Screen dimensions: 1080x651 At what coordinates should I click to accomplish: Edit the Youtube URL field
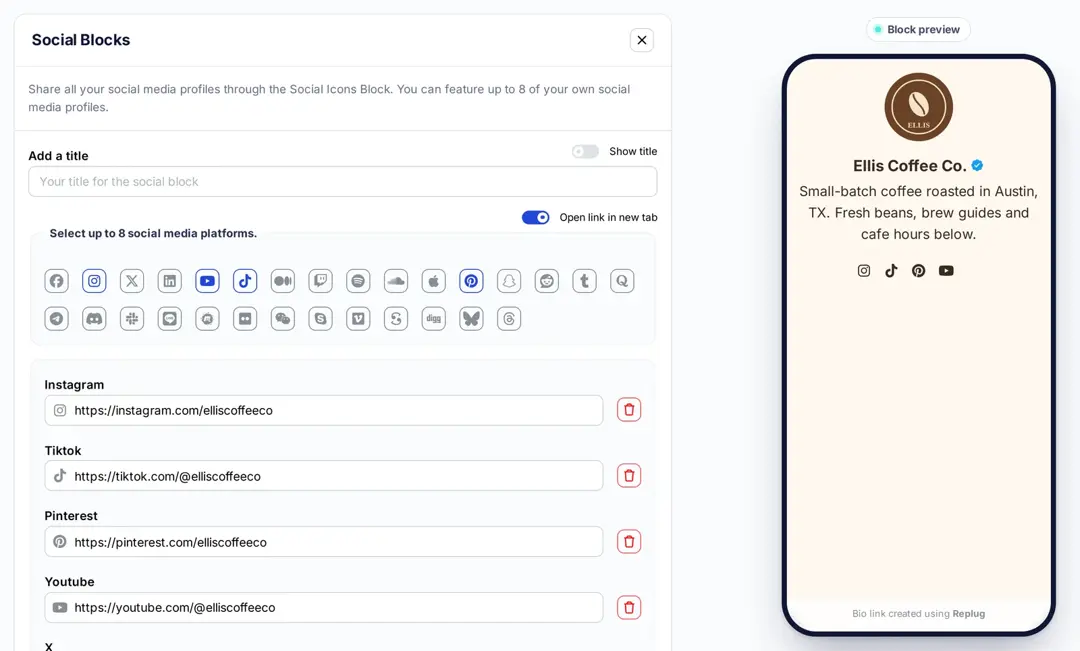pos(324,608)
